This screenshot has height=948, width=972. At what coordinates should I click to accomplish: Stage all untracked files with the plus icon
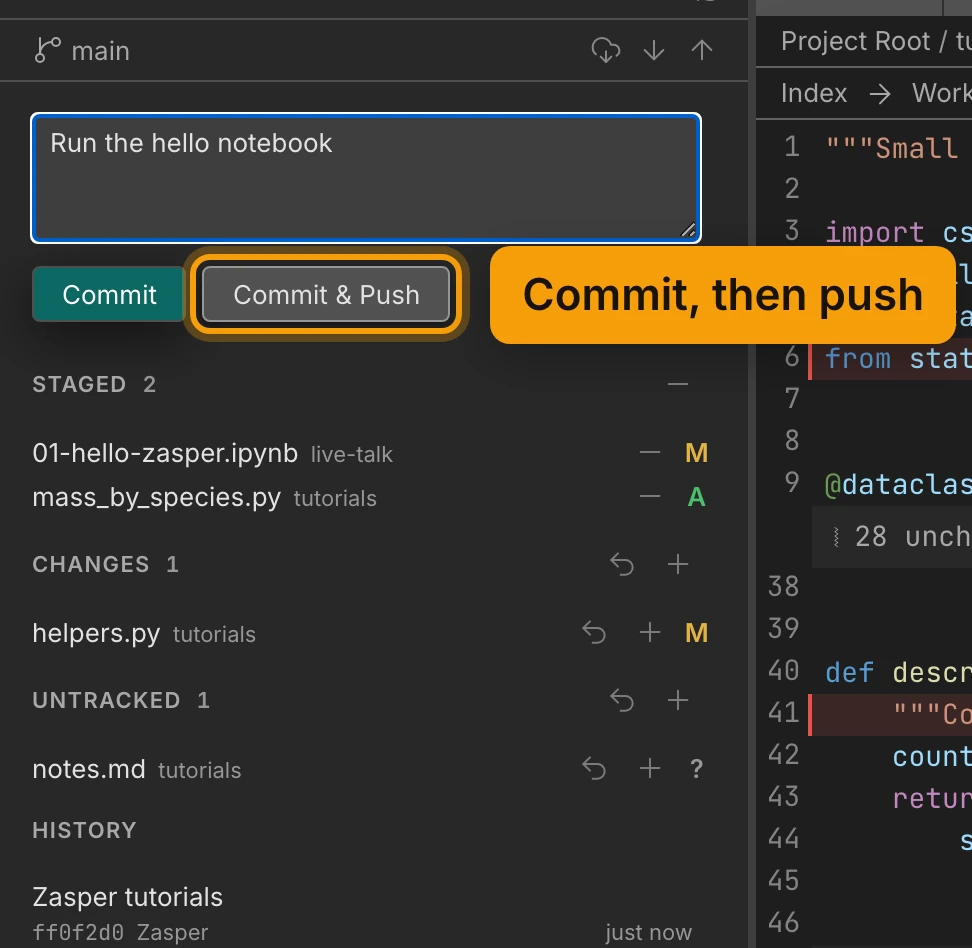coord(678,701)
